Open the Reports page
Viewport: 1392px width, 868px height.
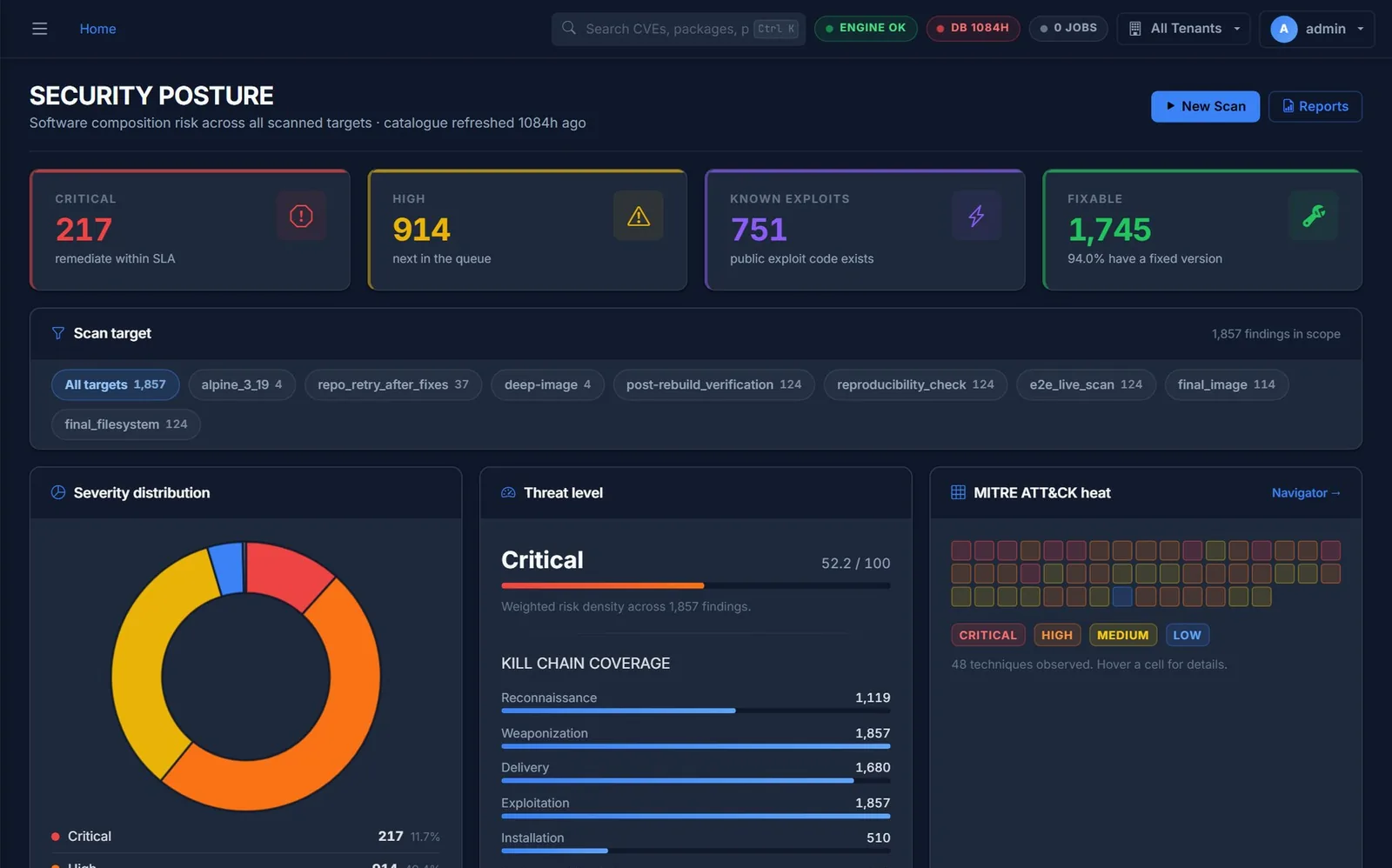coord(1315,106)
